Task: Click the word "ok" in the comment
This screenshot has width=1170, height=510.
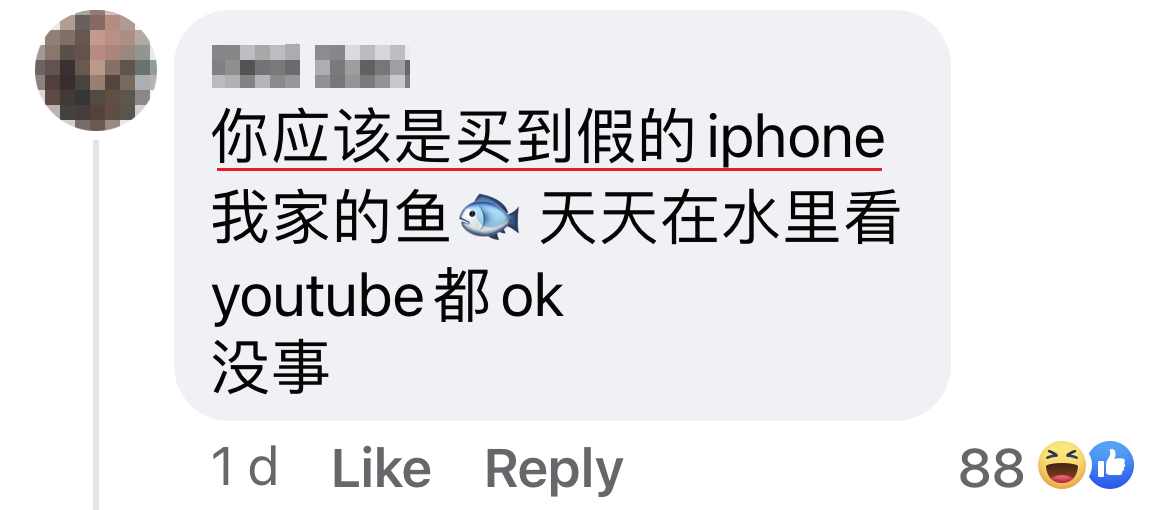Action: coord(532,297)
